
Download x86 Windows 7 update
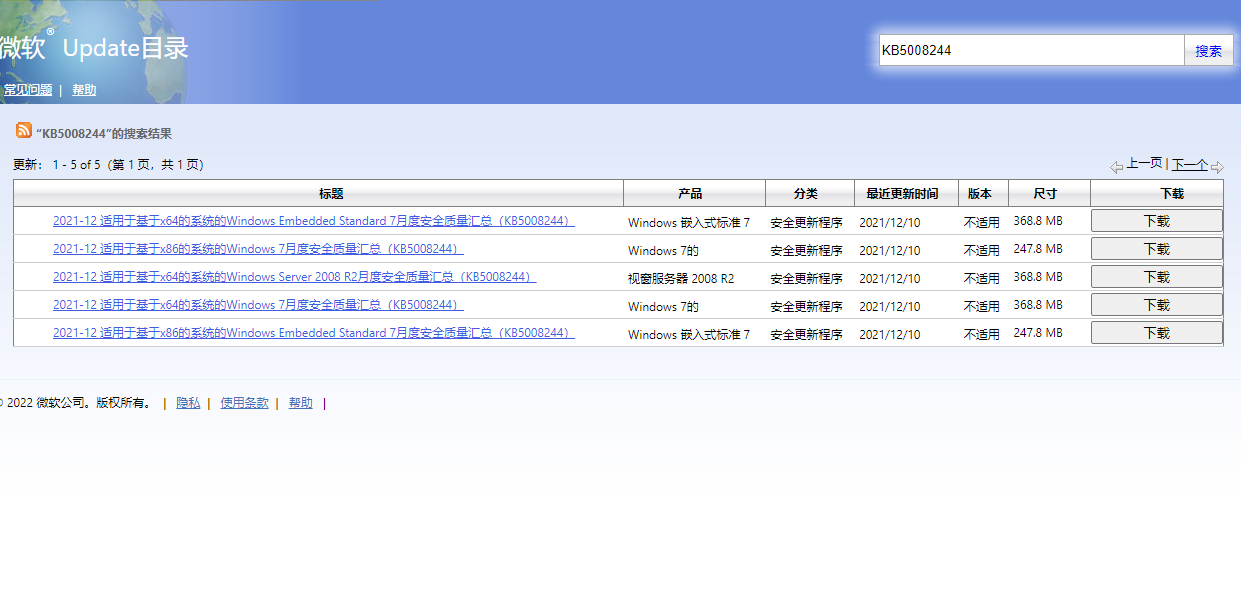[x=1157, y=249]
